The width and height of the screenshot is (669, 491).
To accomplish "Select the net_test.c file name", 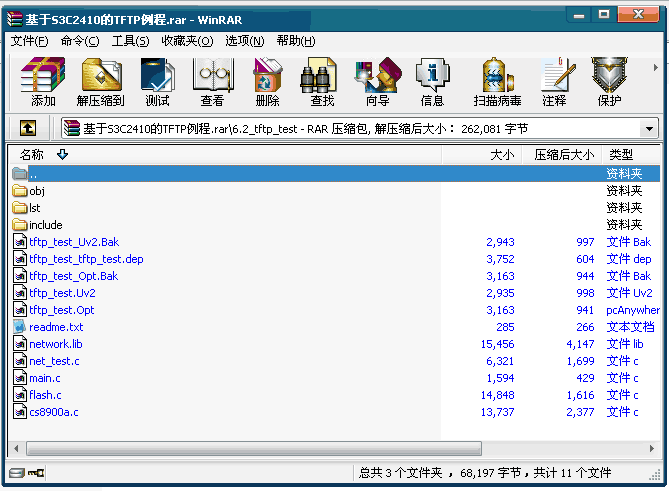I will click(x=54, y=361).
